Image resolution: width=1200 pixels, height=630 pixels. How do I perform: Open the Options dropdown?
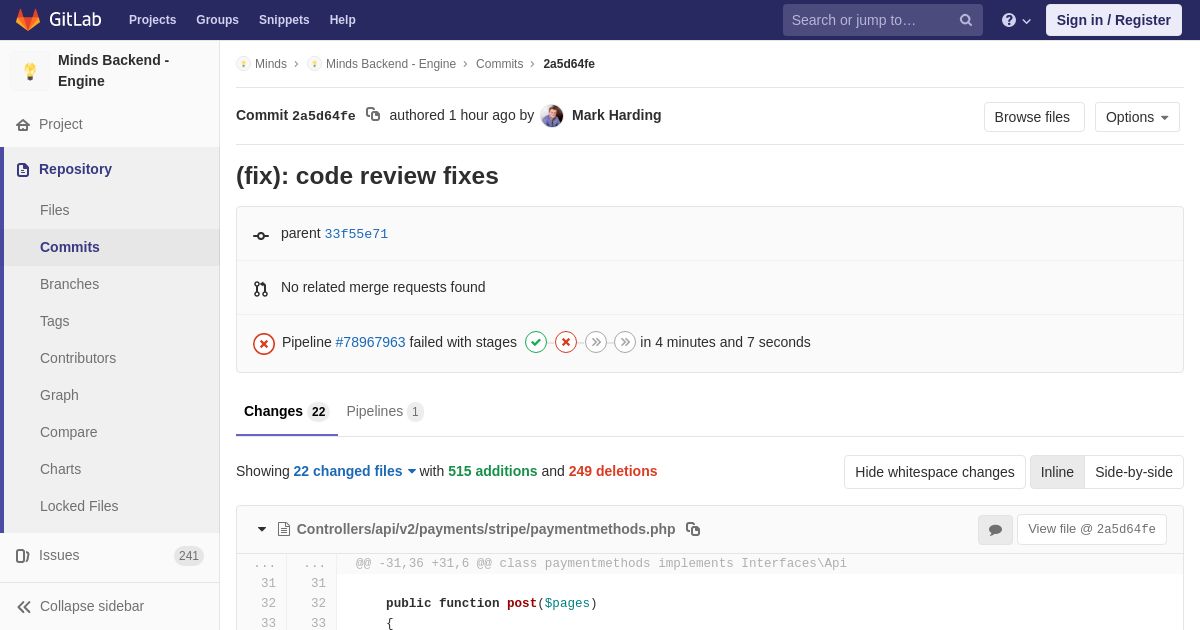click(x=1137, y=117)
